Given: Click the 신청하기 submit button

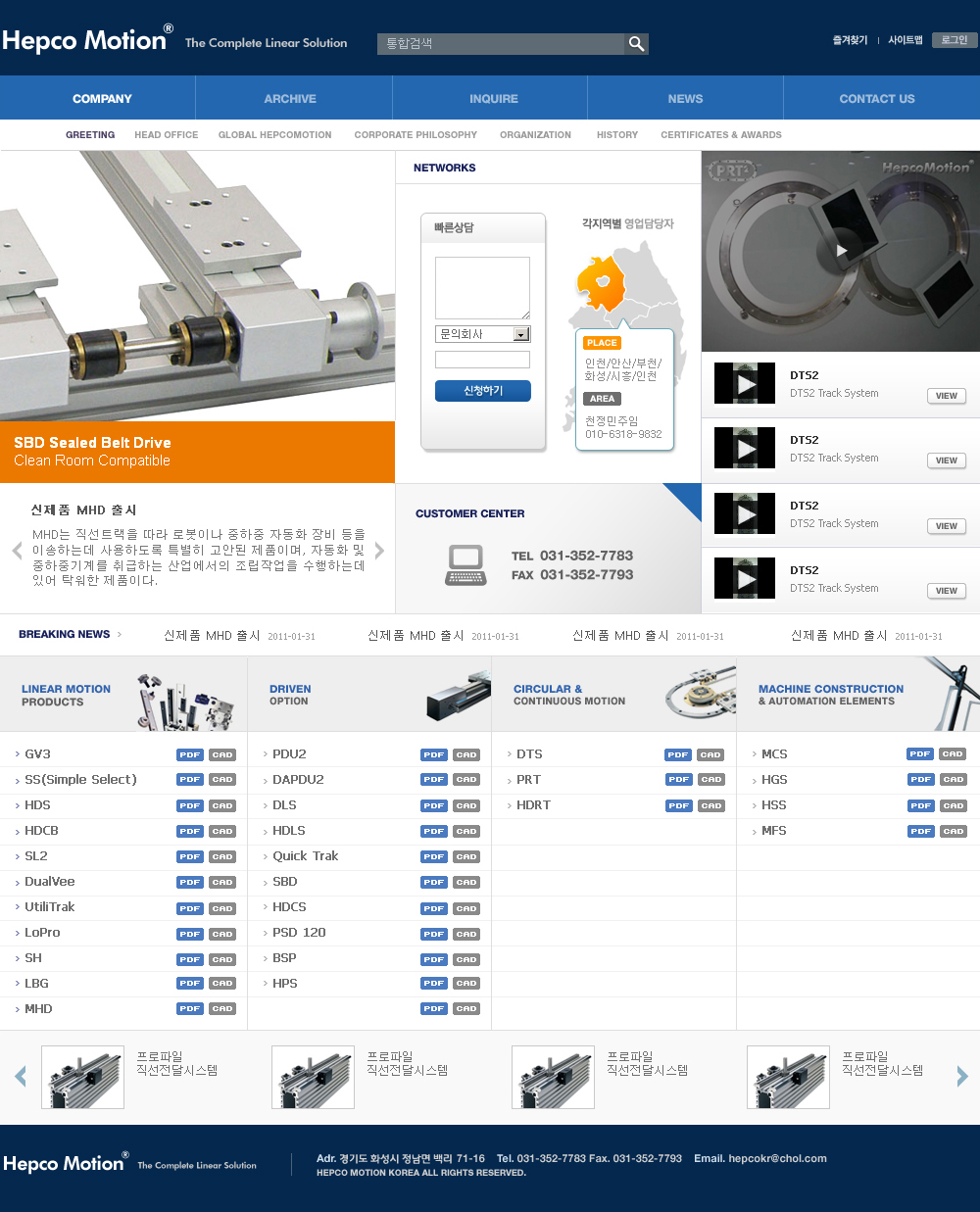Looking at the screenshot, I should pos(482,391).
